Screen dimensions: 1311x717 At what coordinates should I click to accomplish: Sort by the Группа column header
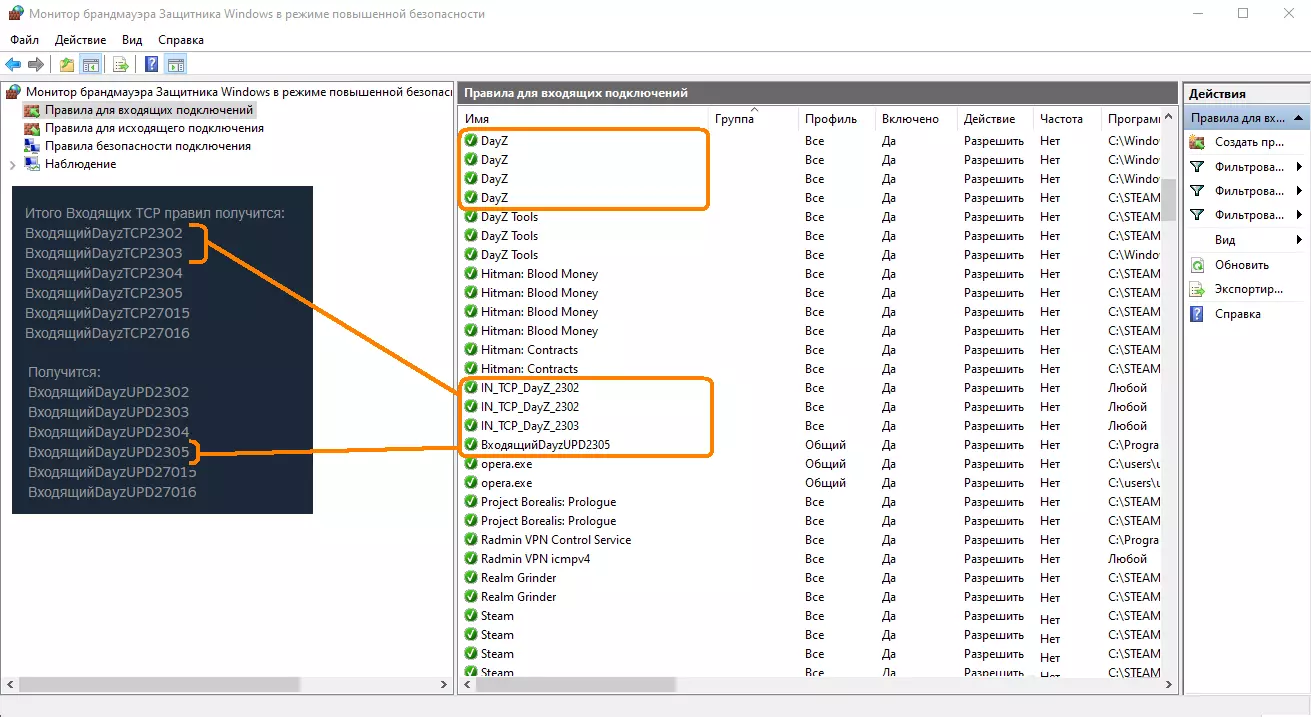pos(754,119)
